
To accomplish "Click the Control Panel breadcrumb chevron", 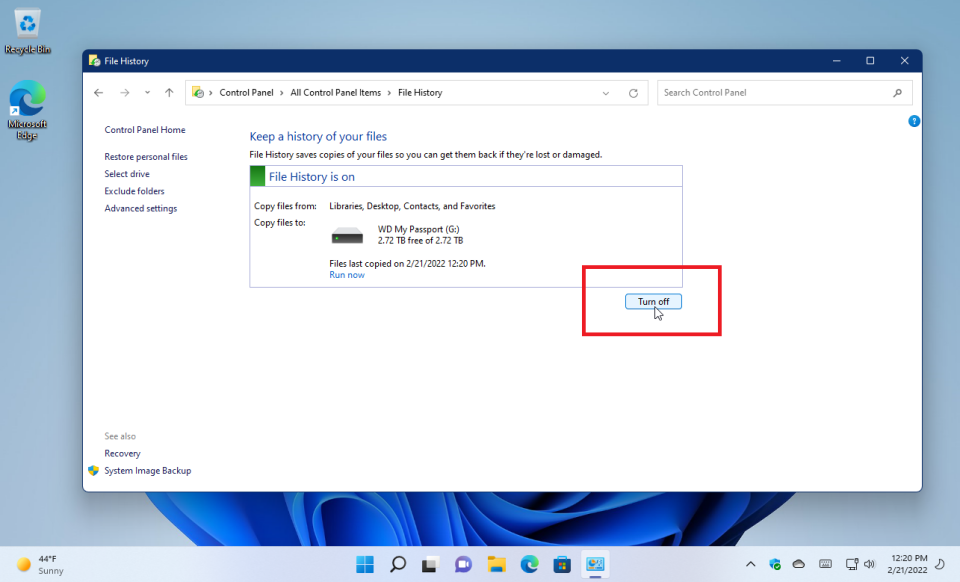I will (281, 92).
